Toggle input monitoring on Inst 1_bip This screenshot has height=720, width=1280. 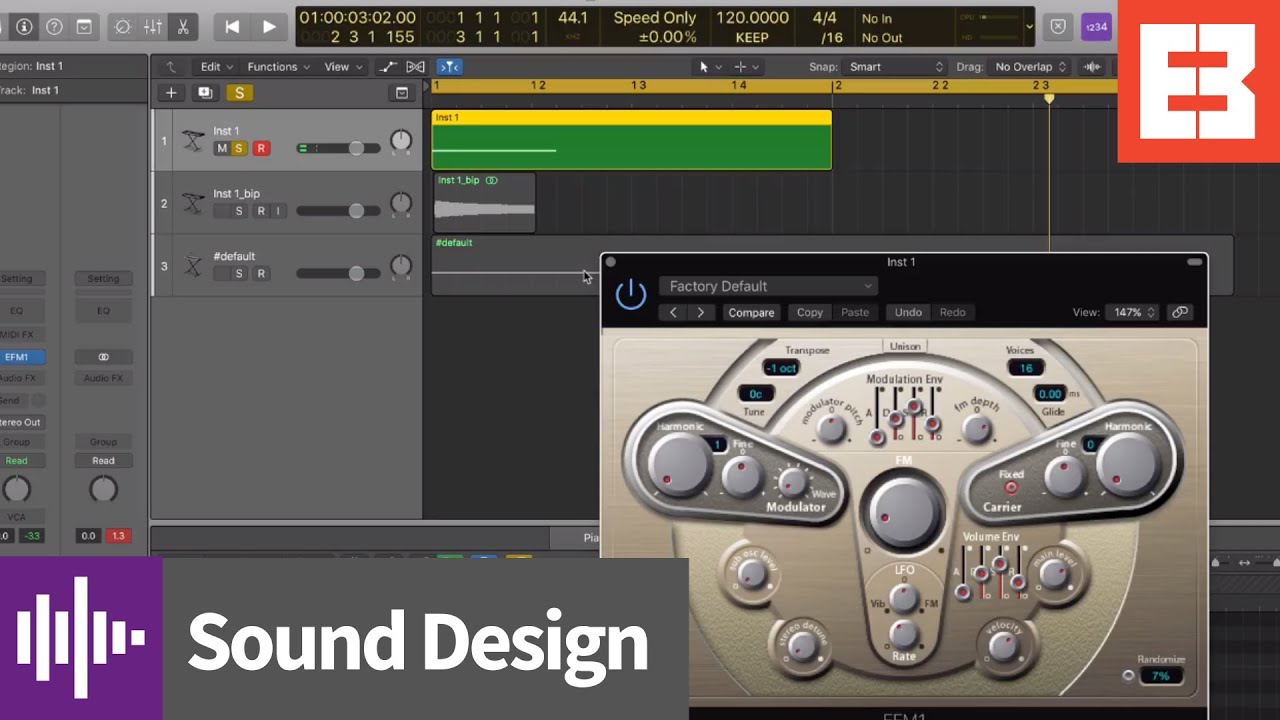(x=279, y=211)
